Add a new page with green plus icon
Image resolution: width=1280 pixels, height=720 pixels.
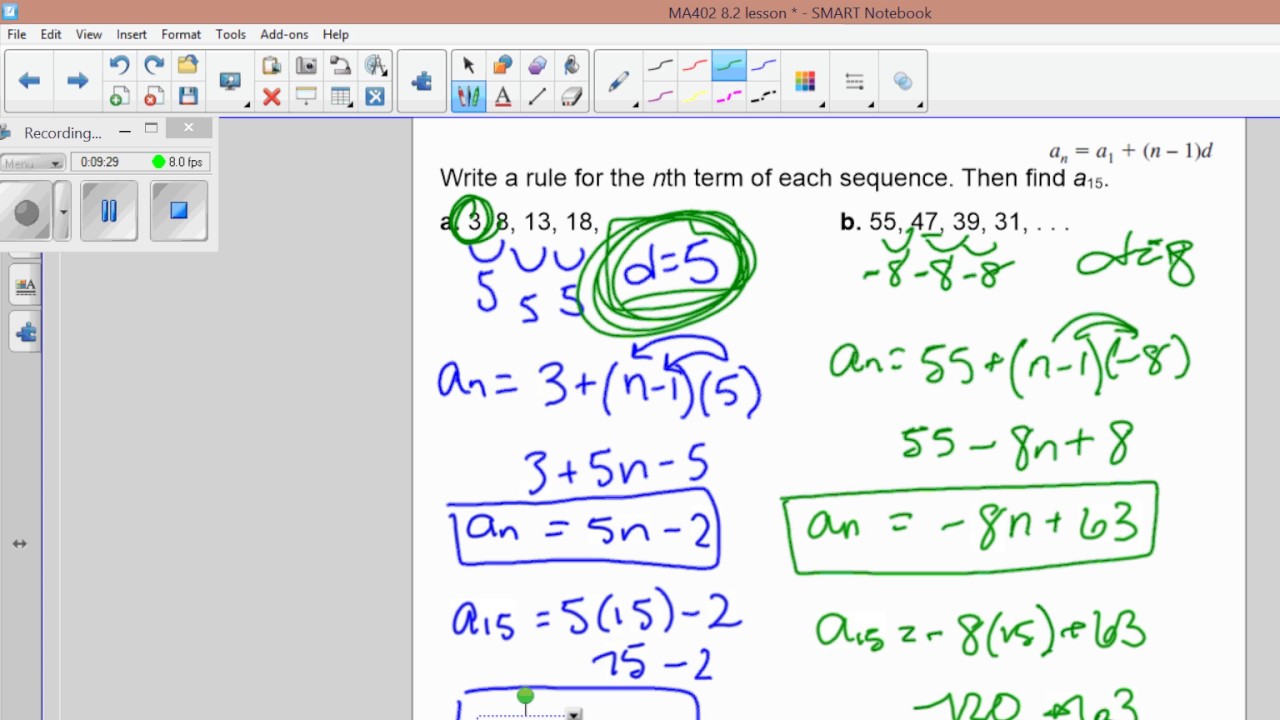[x=119, y=97]
